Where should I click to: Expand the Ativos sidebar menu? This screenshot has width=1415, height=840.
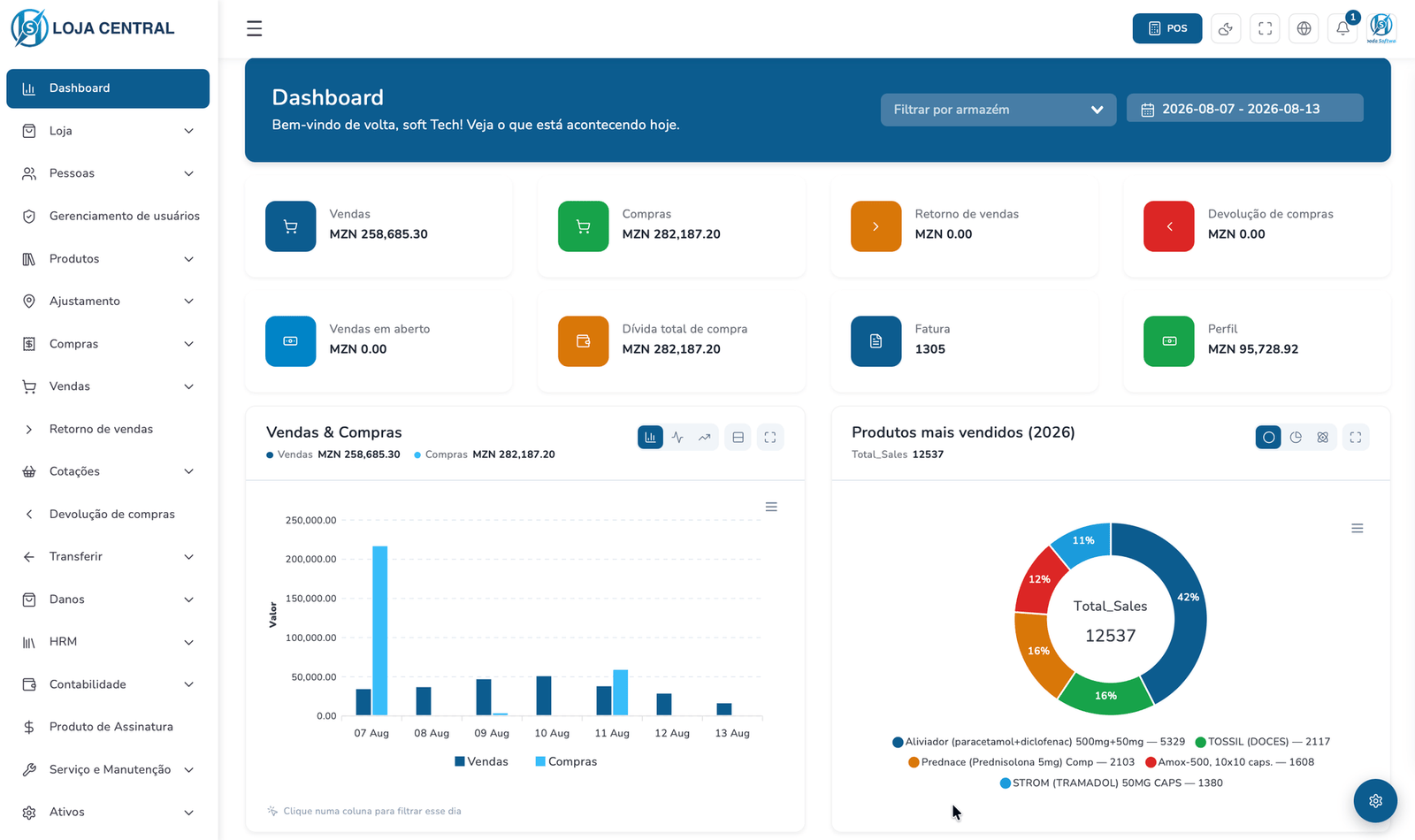(108, 812)
